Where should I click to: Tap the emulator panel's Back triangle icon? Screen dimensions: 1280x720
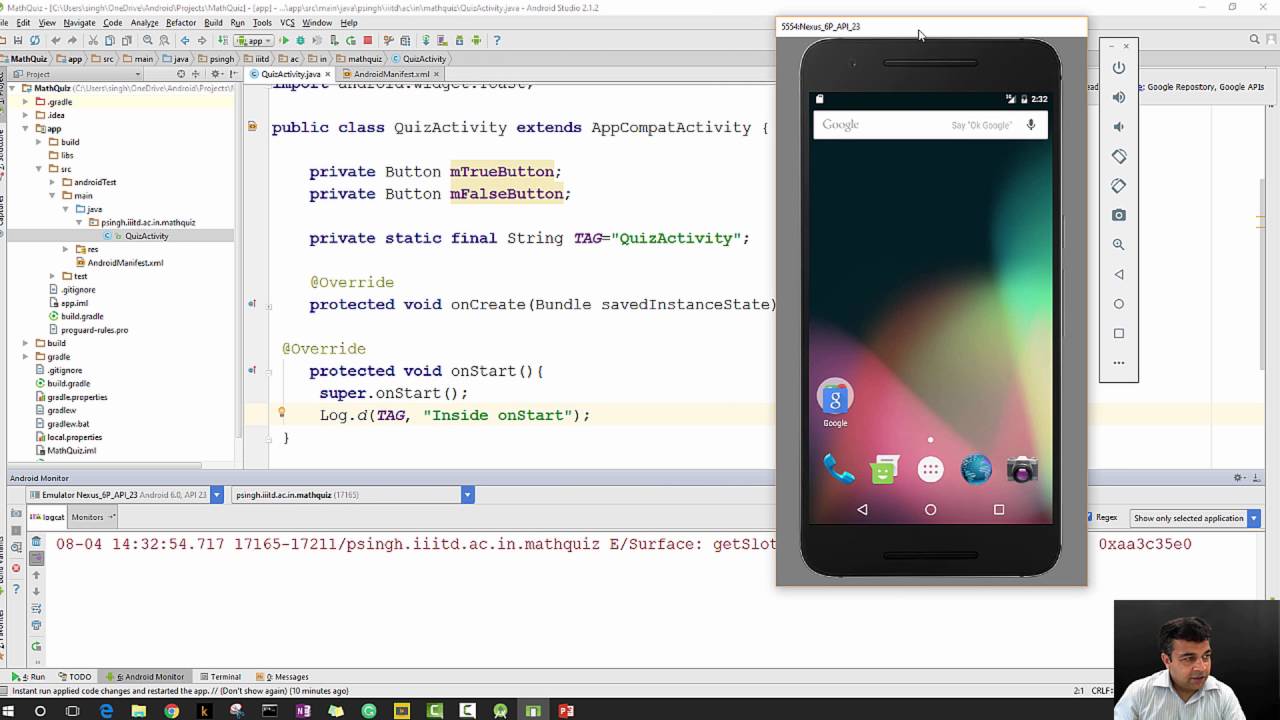coord(1119,274)
